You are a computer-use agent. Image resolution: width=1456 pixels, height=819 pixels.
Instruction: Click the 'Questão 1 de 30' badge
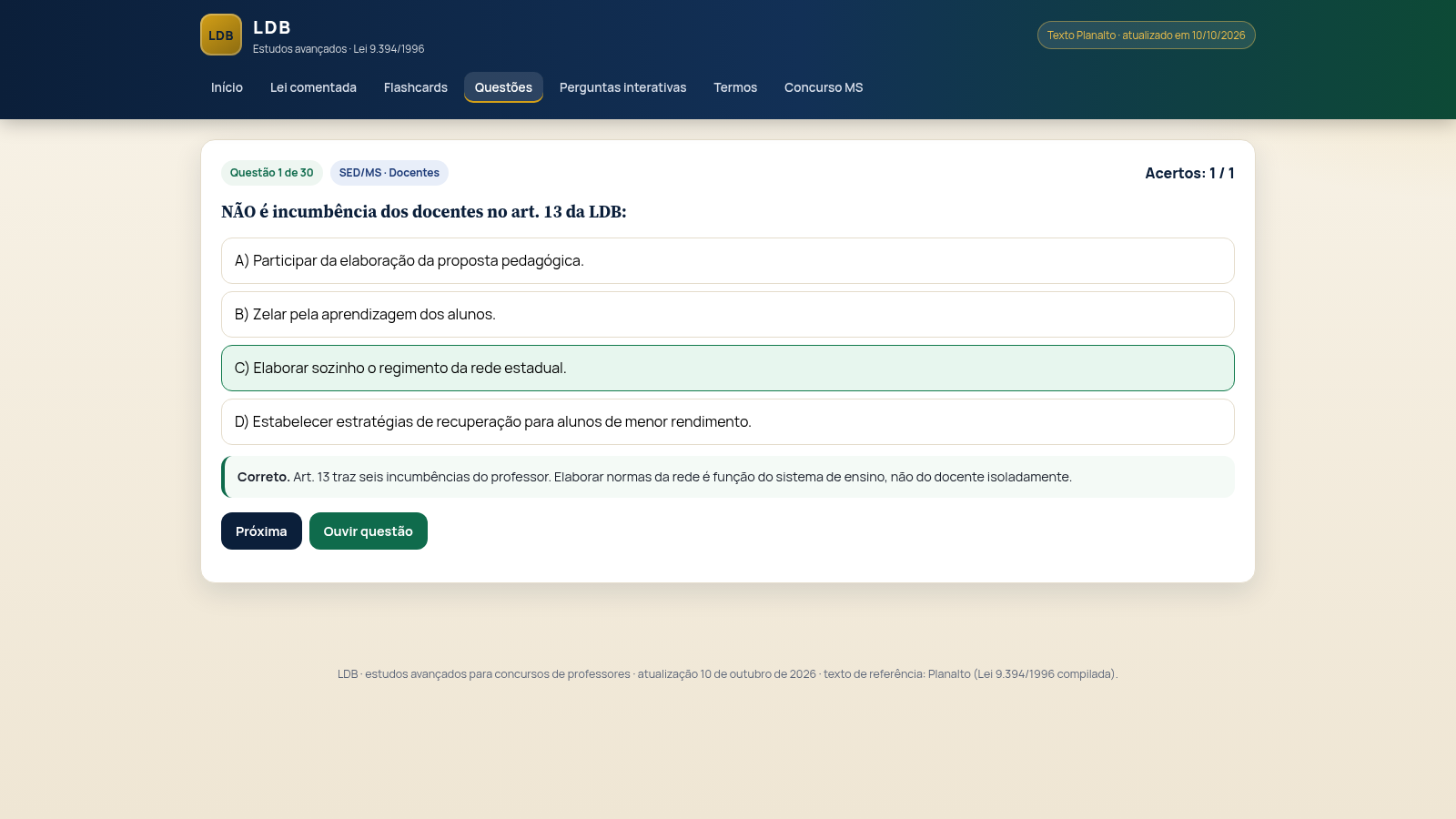[x=272, y=173]
